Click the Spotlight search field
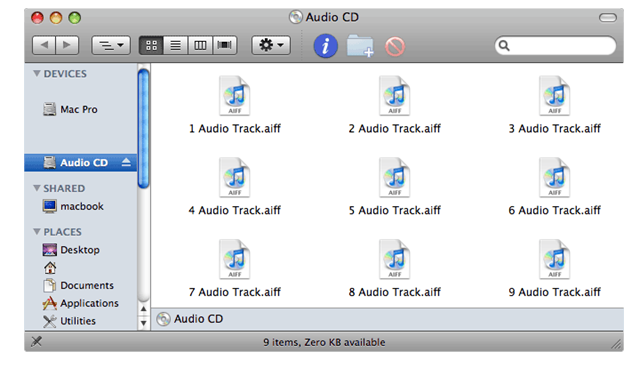This screenshot has width=644, height=367. click(x=555, y=46)
